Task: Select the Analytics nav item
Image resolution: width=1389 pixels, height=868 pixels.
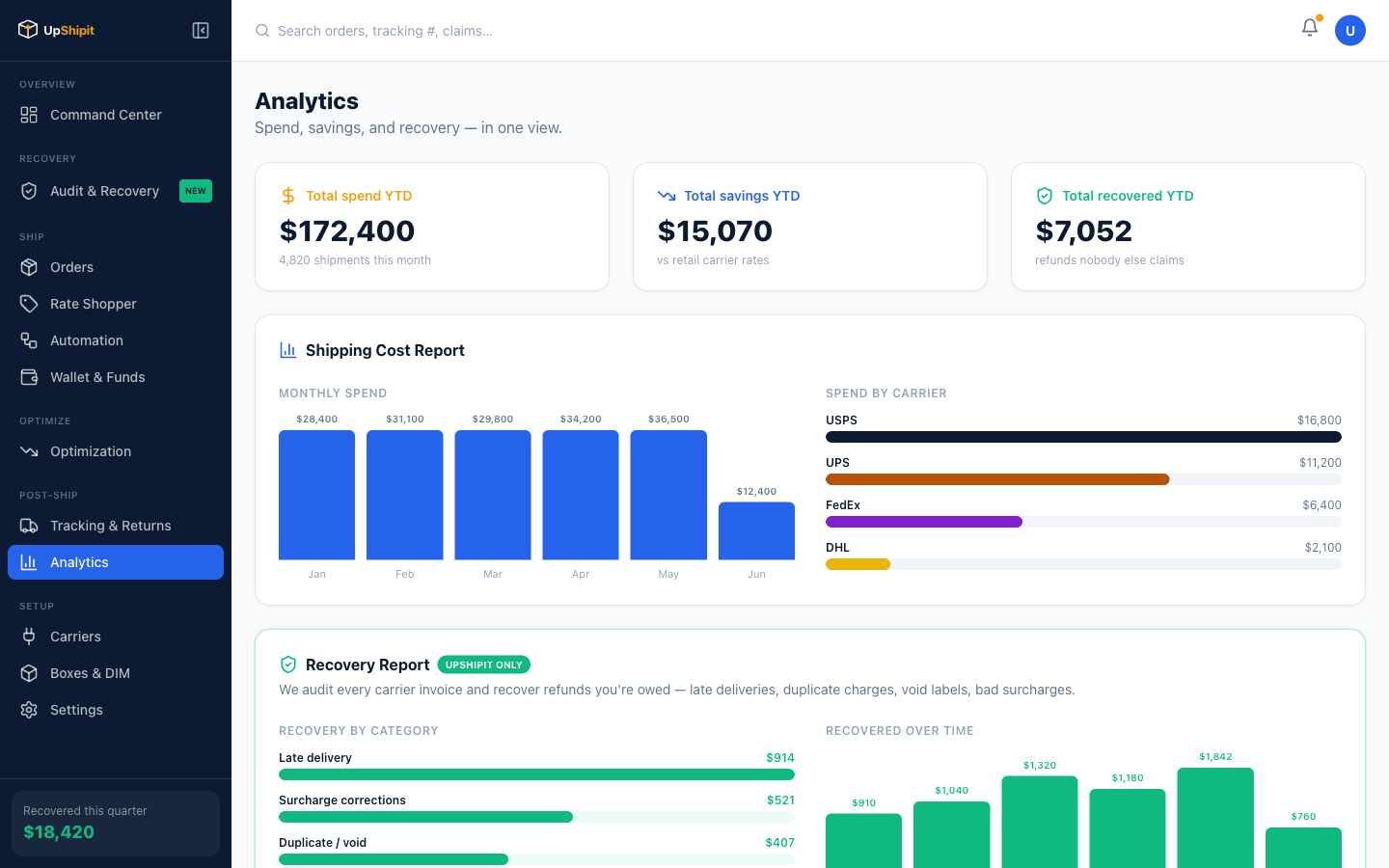Action: (116, 562)
